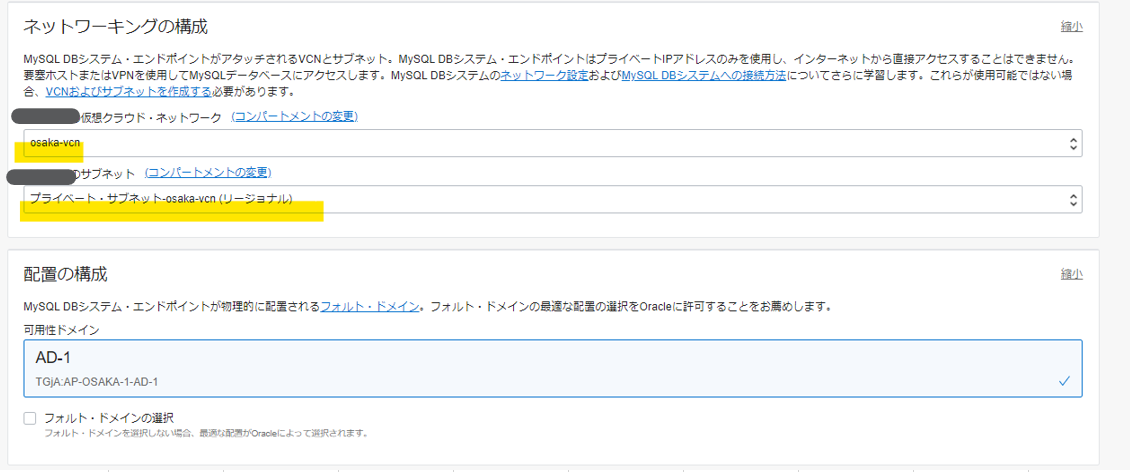The image size is (1130, 472).
Task: Enable the フォルト・ドメインの選択 checkbox
Action: click(30, 418)
